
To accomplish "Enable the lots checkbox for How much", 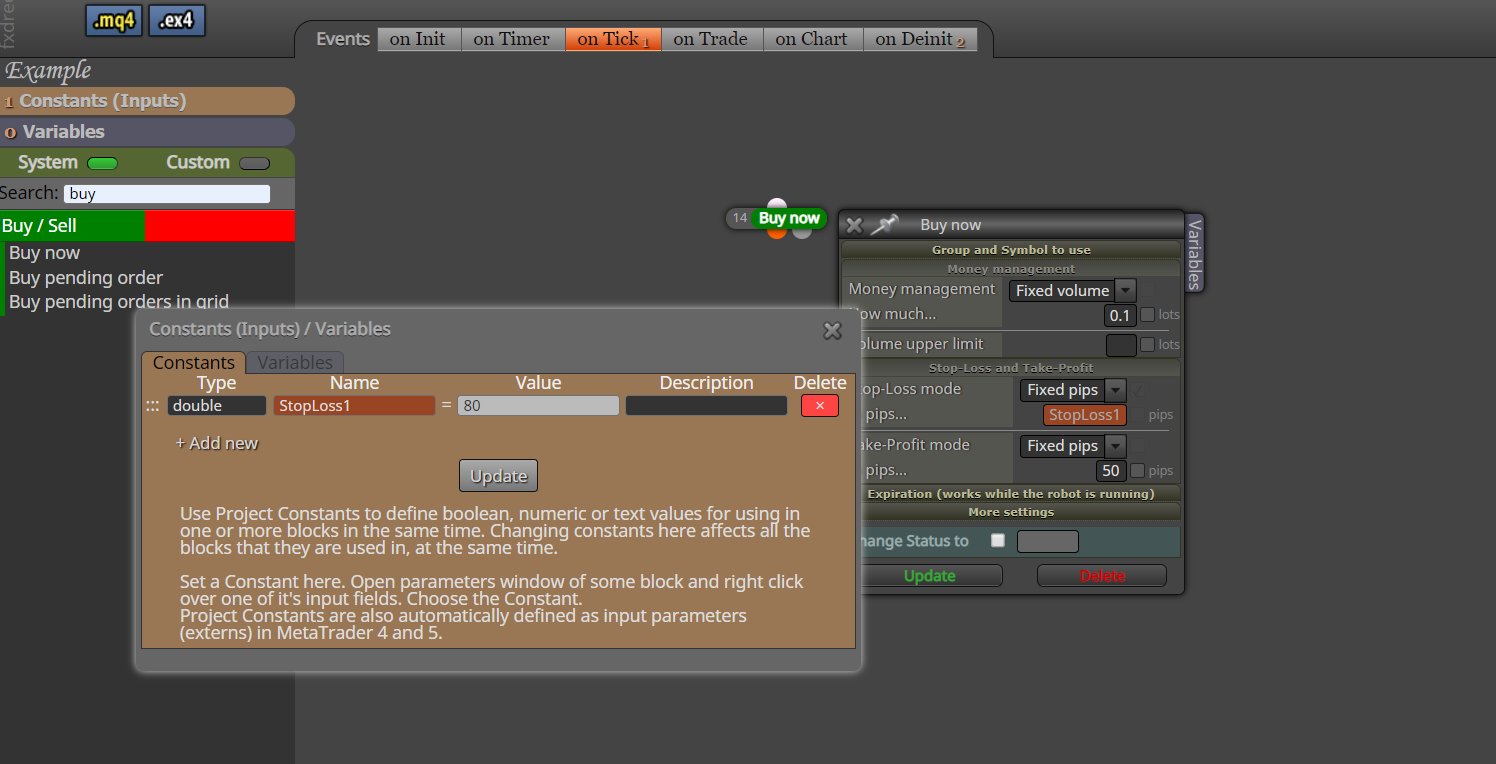I will 1148,314.
